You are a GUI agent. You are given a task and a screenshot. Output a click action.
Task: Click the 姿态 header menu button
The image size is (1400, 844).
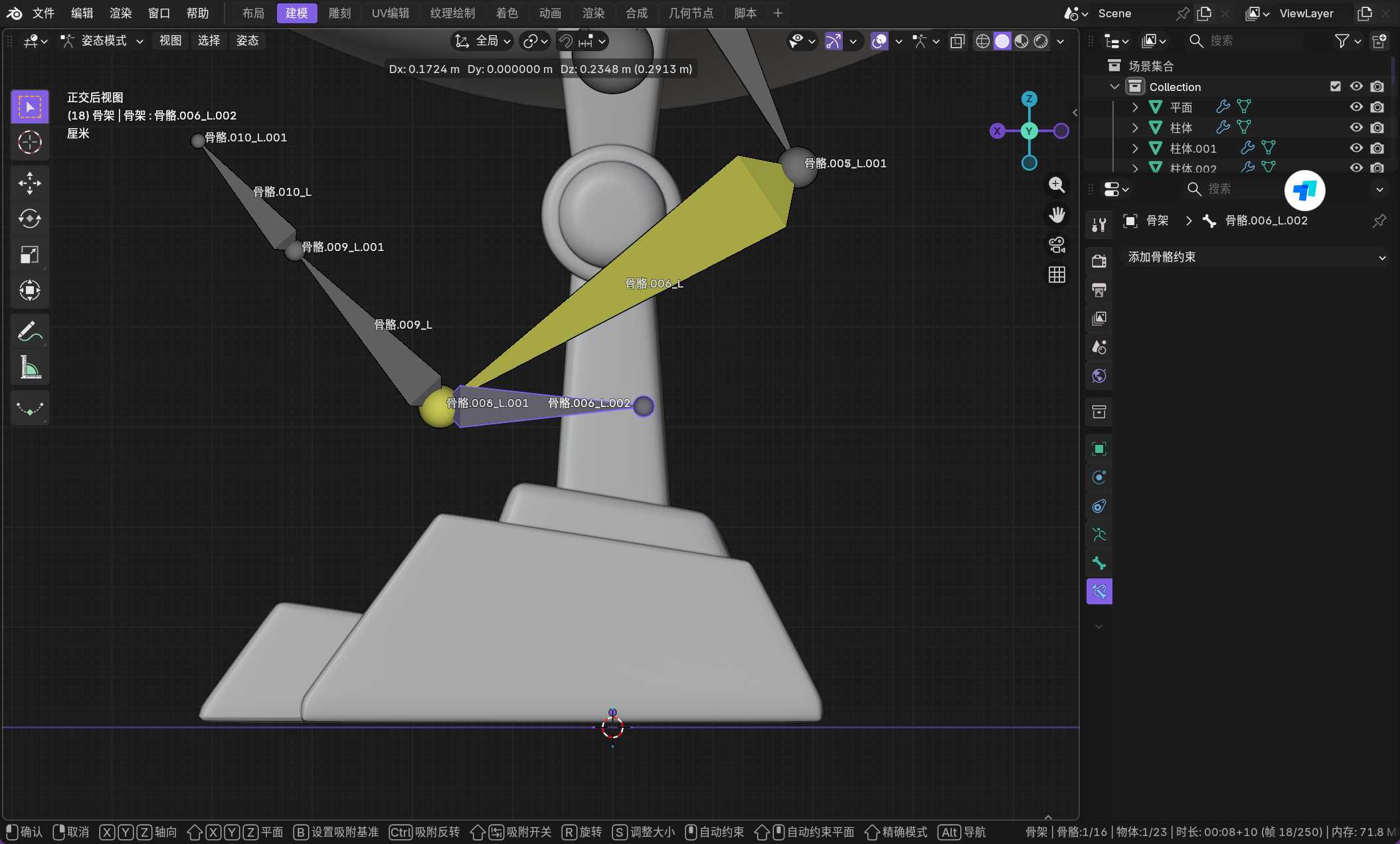(247, 41)
